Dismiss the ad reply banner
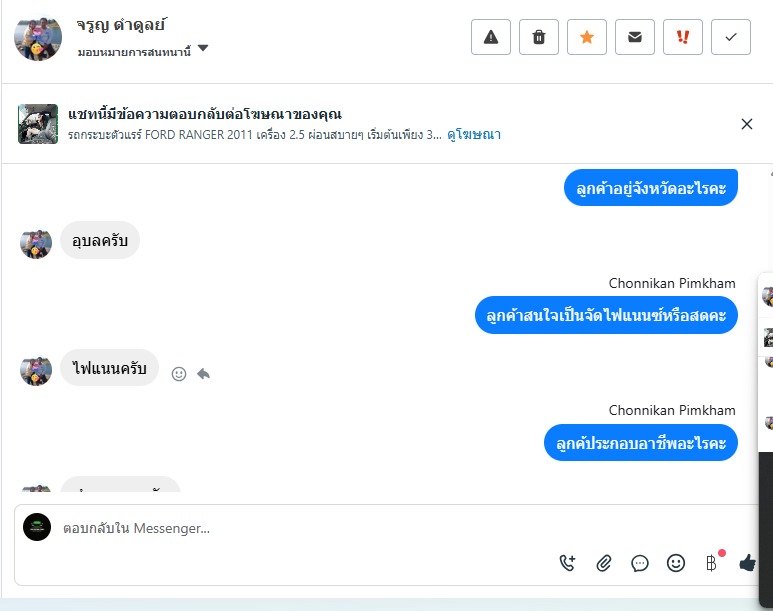Viewport: 773px width, 611px height. 747,124
